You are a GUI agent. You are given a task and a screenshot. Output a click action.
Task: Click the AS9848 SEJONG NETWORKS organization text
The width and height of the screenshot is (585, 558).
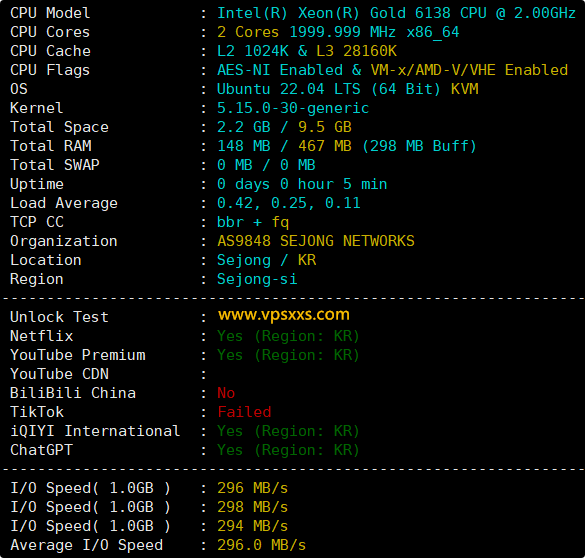(316, 241)
